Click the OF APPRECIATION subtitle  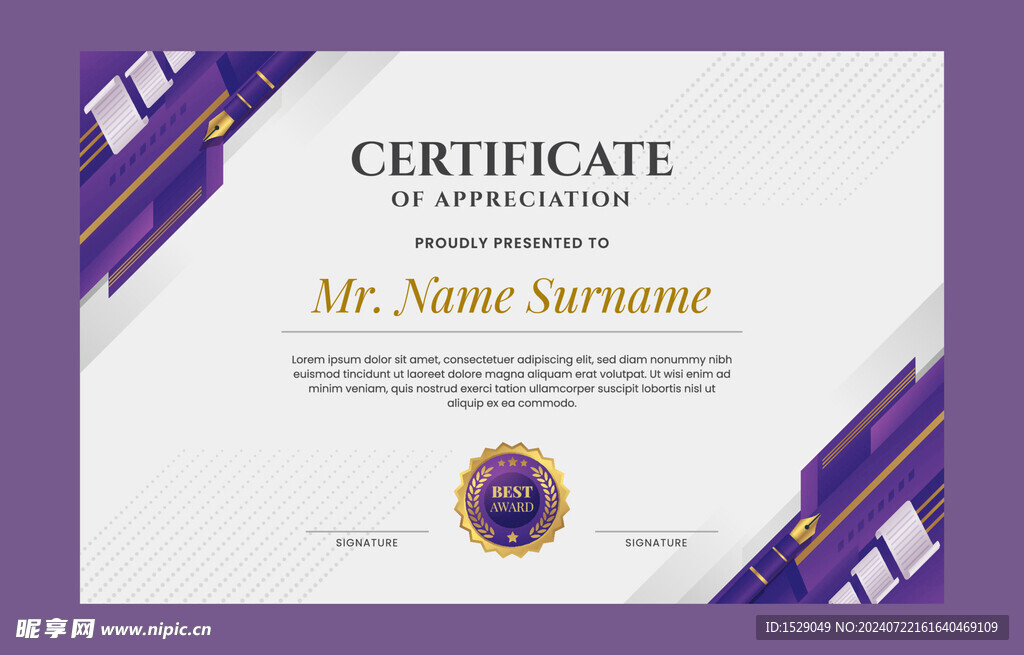(x=511, y=199)
